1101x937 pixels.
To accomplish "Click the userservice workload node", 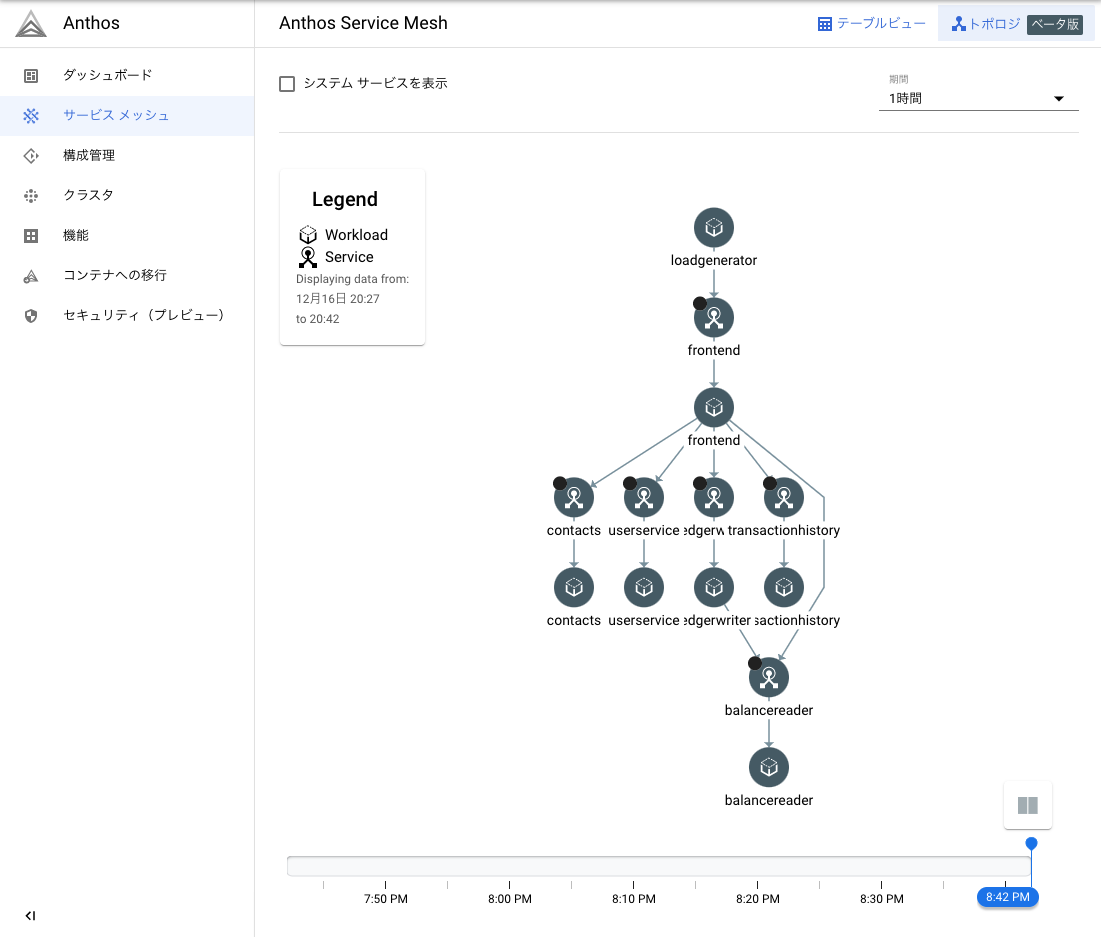I will click(644, 587).
